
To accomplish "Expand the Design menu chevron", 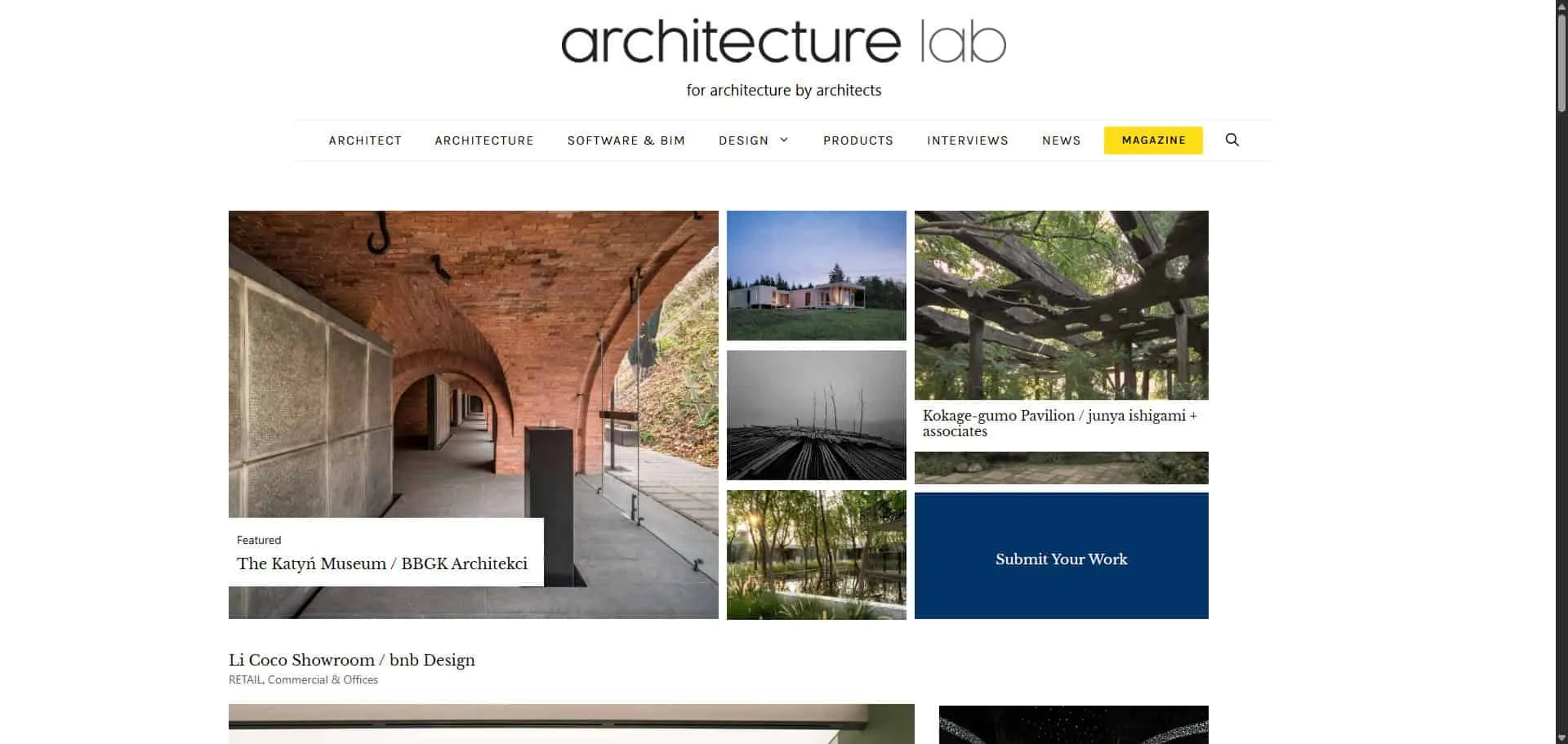I will point(784,140).
